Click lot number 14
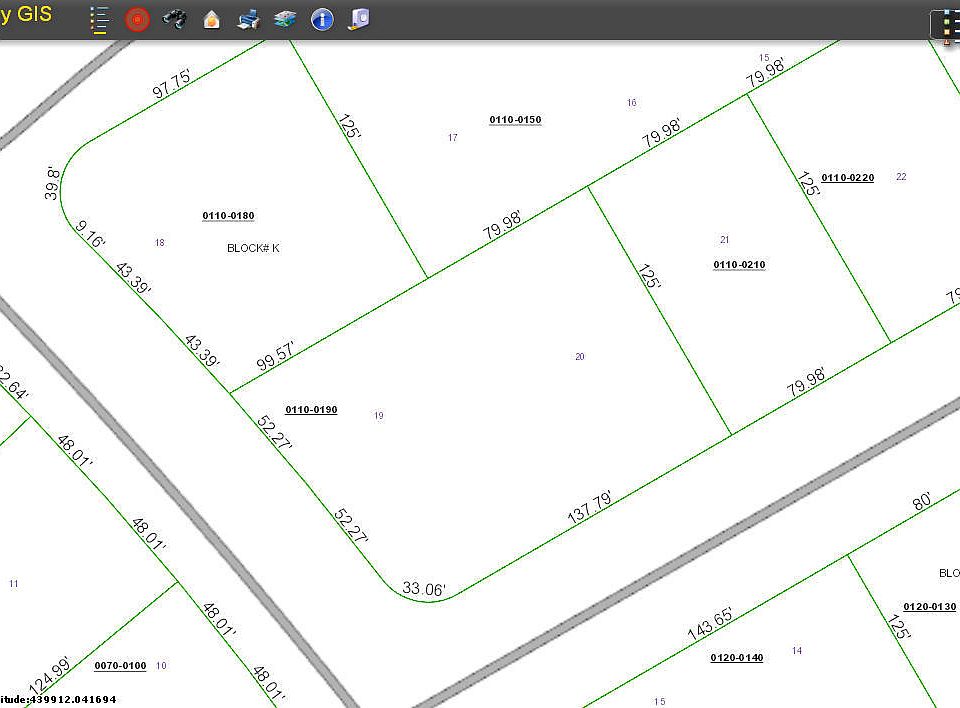 pos(797,650)
